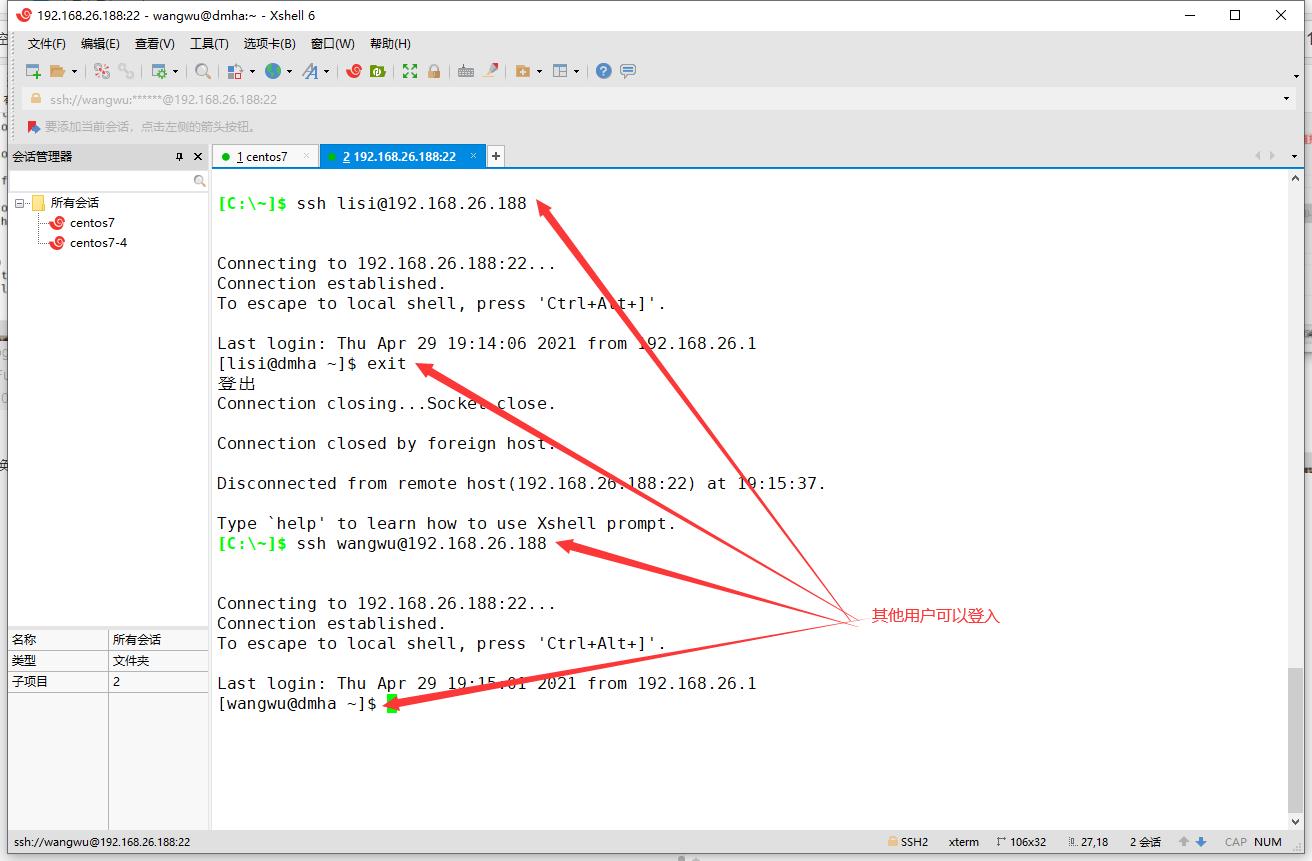Close the '1 centos7' tab
This screenshot has height=861, width=1312.
pyautogui.click(x=307, y=156)
